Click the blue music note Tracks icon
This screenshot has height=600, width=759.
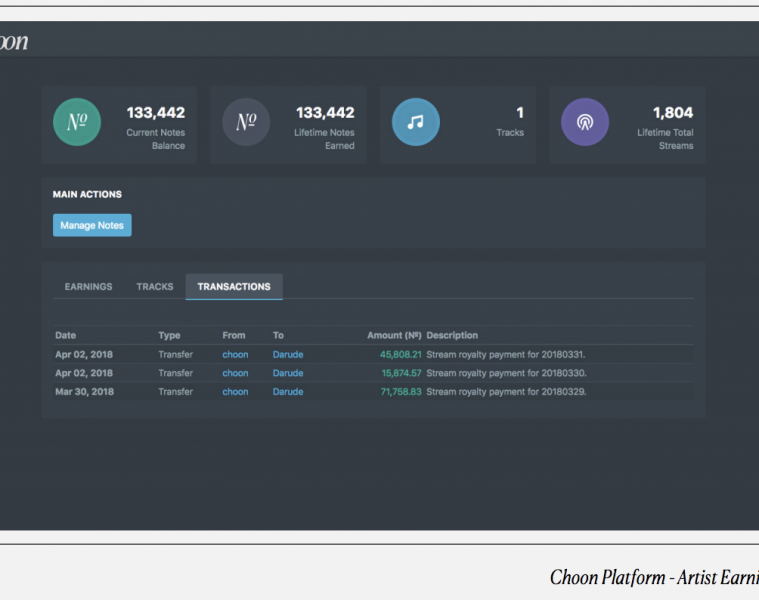pyautogui.click(x=415, y=122)
